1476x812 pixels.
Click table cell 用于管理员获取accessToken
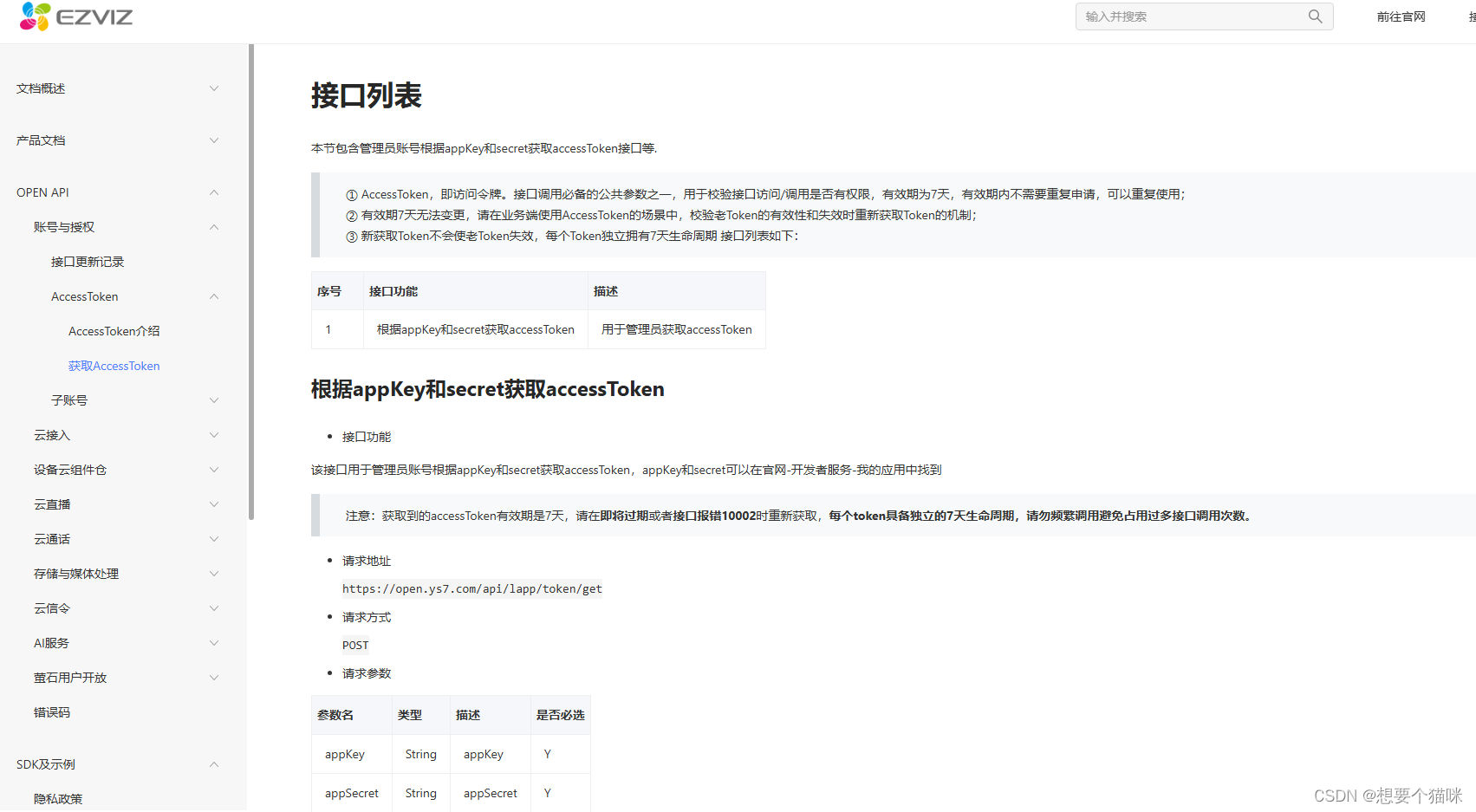pos(677,329)
